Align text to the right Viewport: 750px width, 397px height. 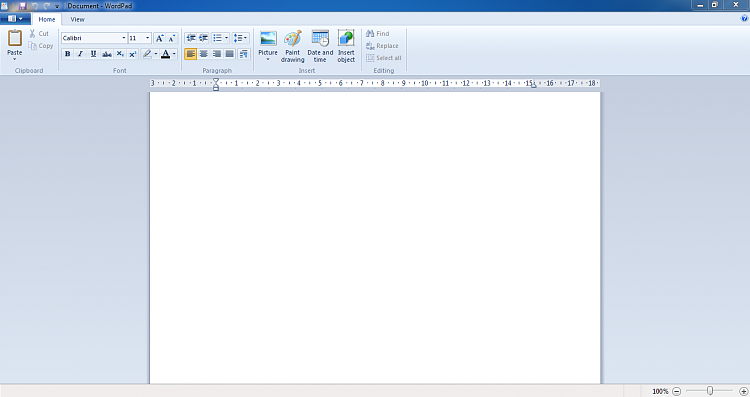click(217, 54)
